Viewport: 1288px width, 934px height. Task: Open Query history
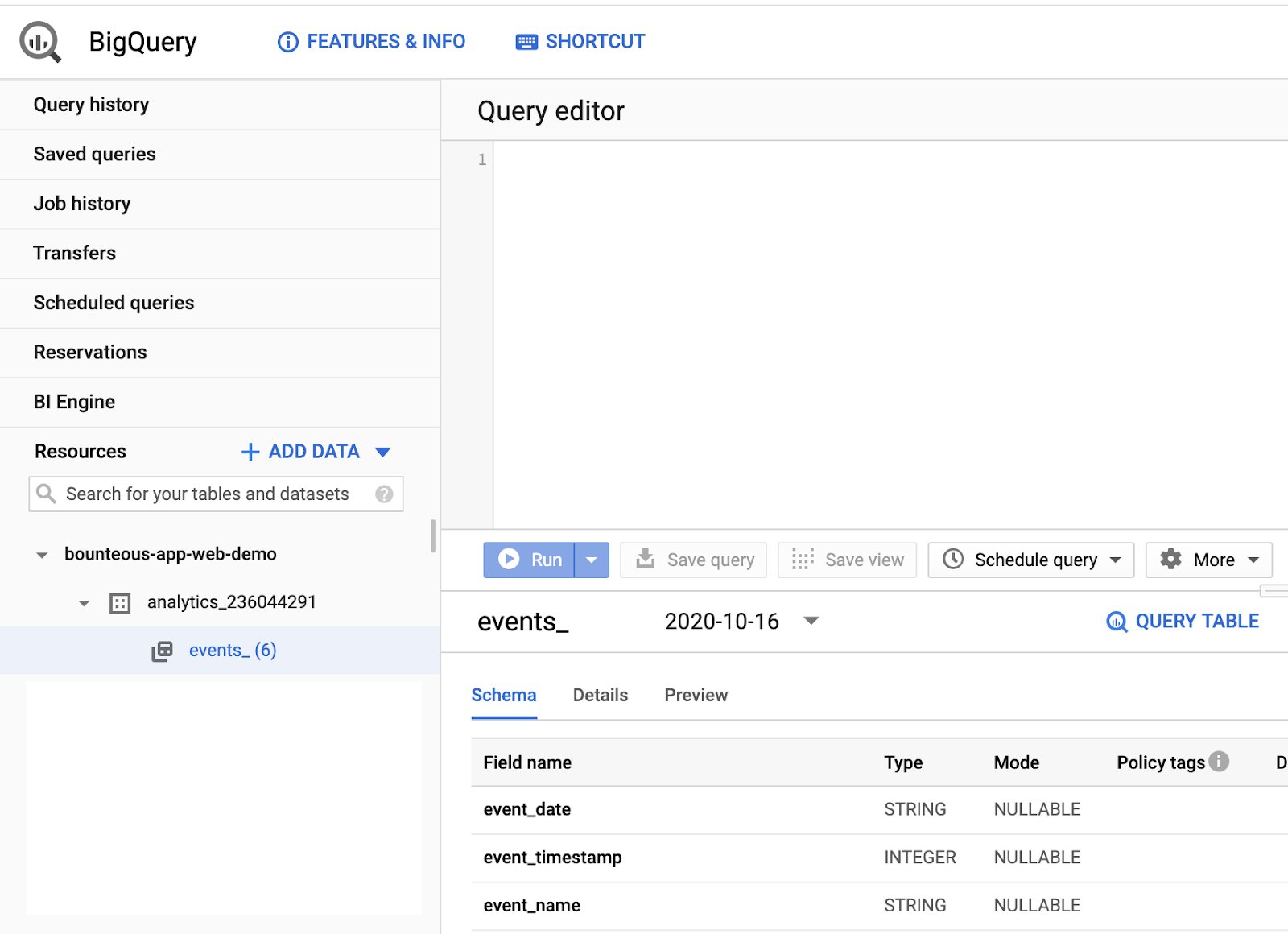pyautogui.click(x=220, y=105)
